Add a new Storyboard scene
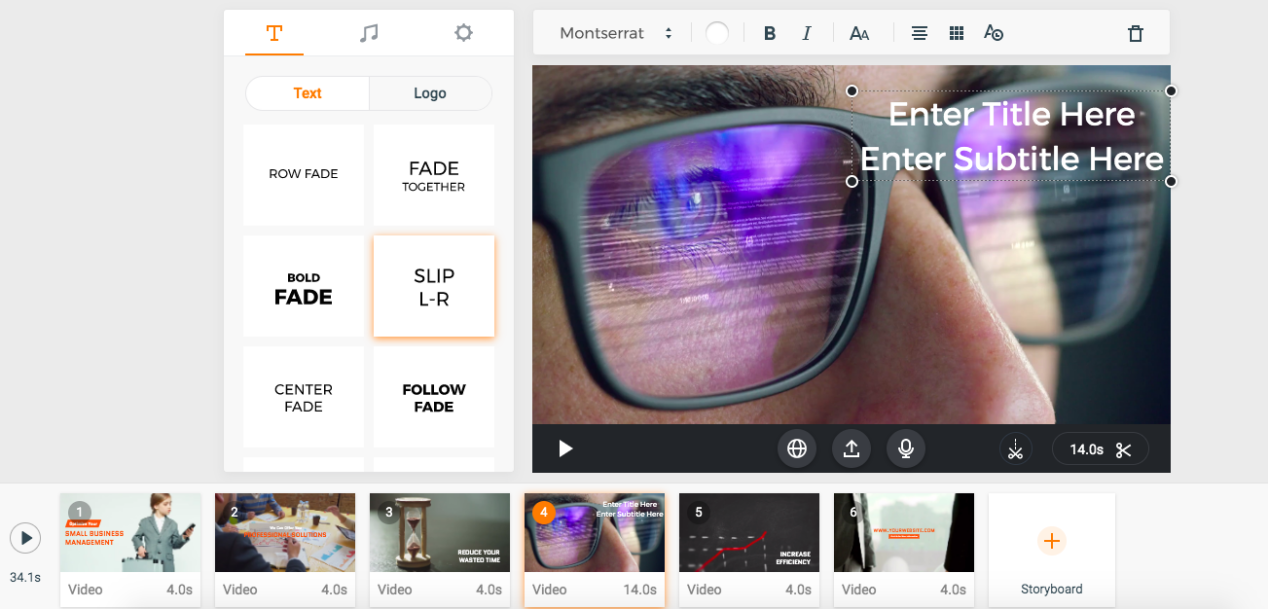This screenshot has height=609, width=1268. [x=1052, y=550]
